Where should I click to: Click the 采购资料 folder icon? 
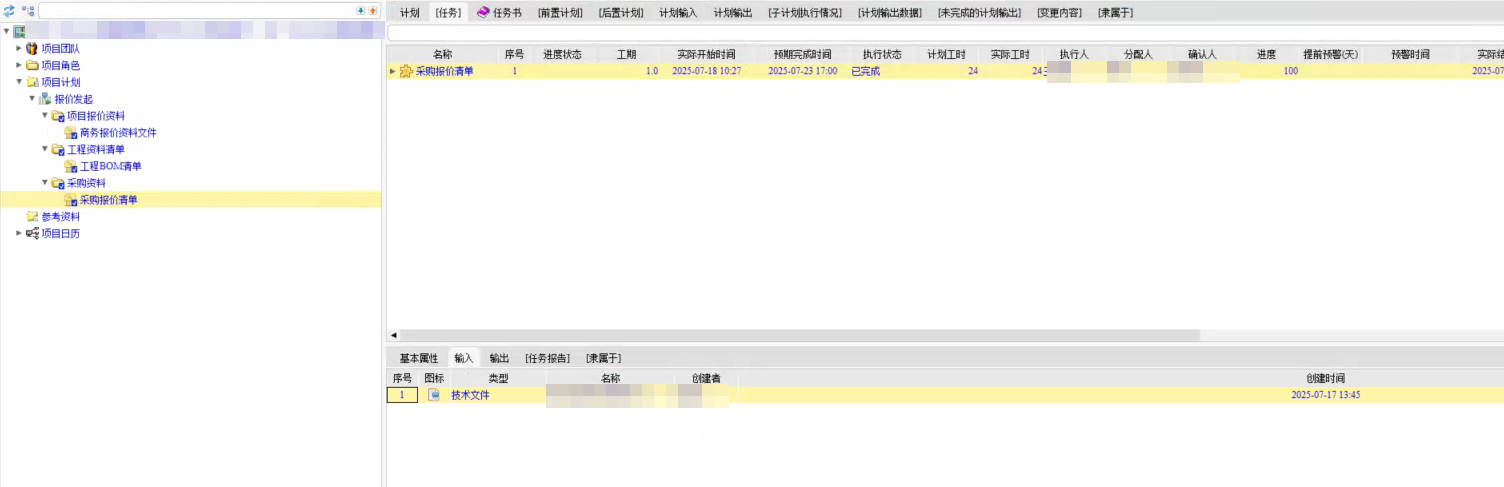[x=58, y=183]
